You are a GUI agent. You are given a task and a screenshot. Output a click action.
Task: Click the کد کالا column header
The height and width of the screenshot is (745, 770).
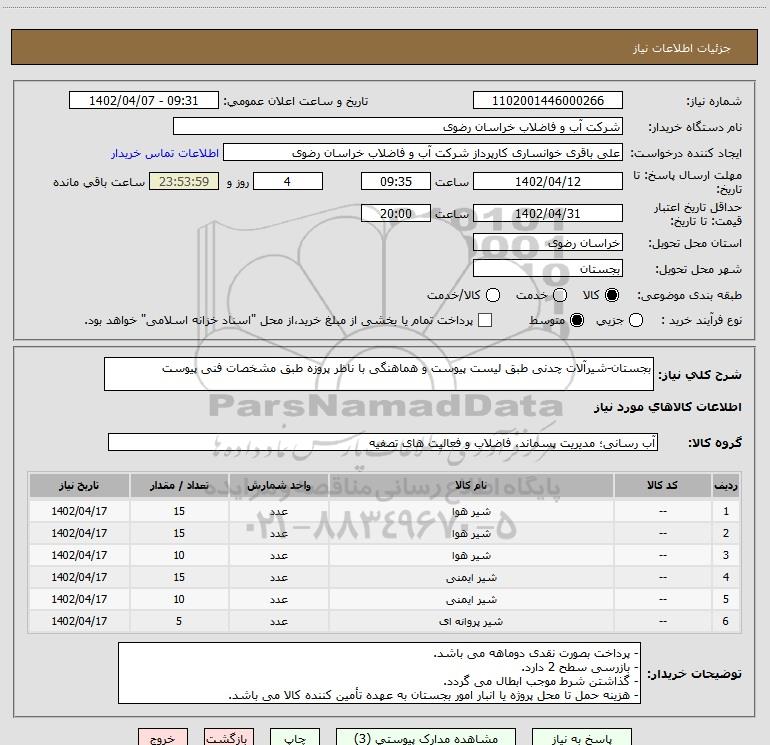662,486
